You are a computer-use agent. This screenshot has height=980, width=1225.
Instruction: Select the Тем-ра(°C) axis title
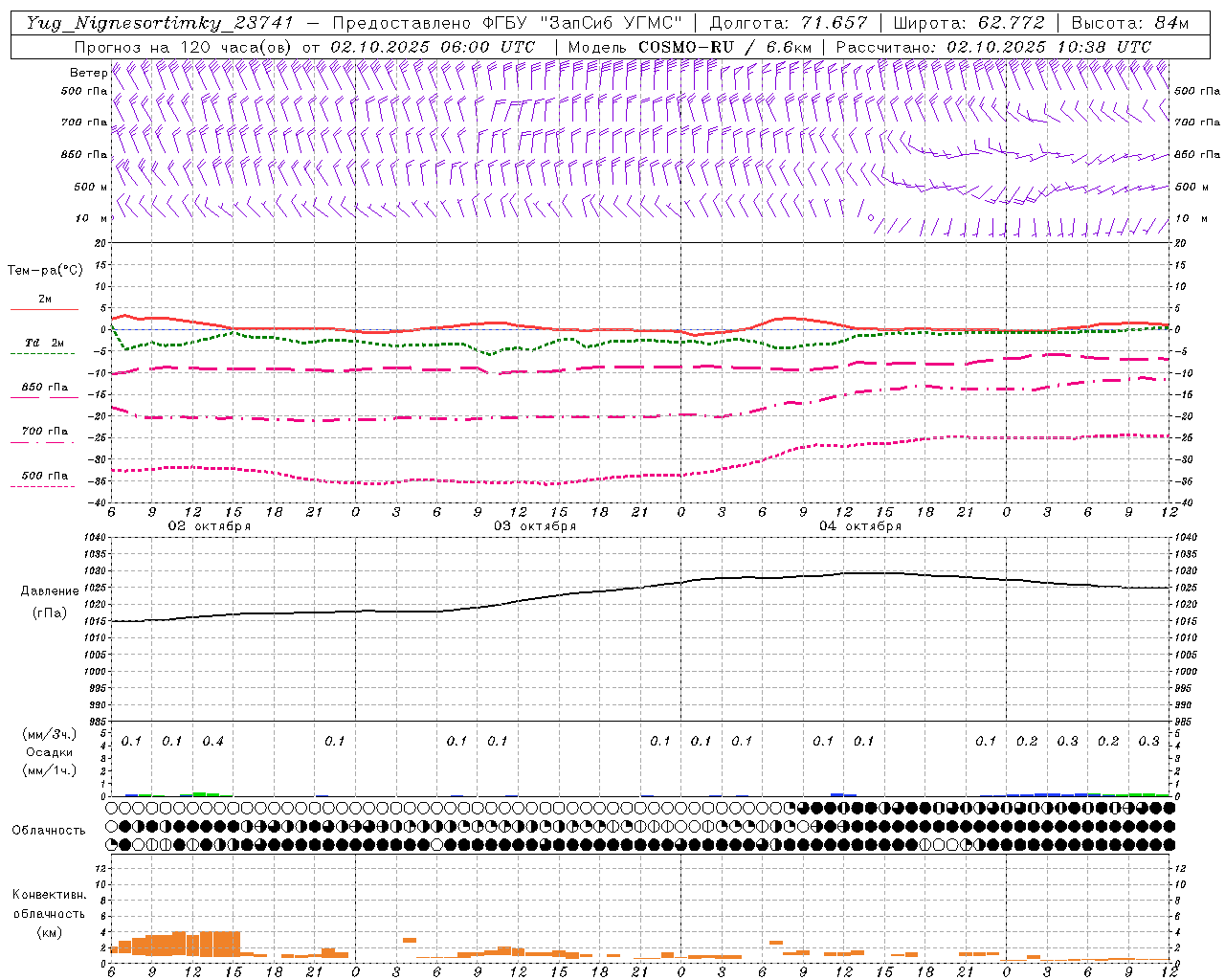(45, 271)
